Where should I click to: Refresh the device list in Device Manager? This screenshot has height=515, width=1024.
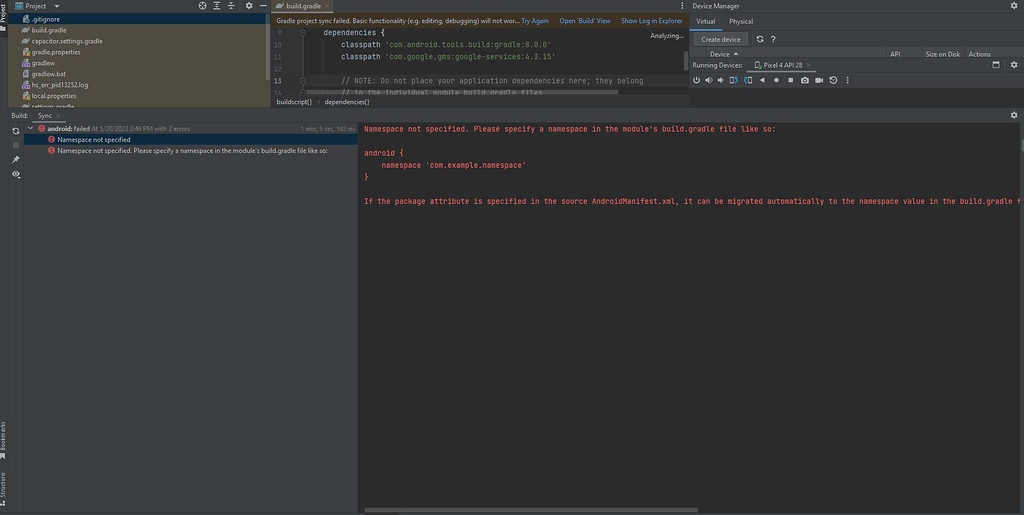(760, 39)
